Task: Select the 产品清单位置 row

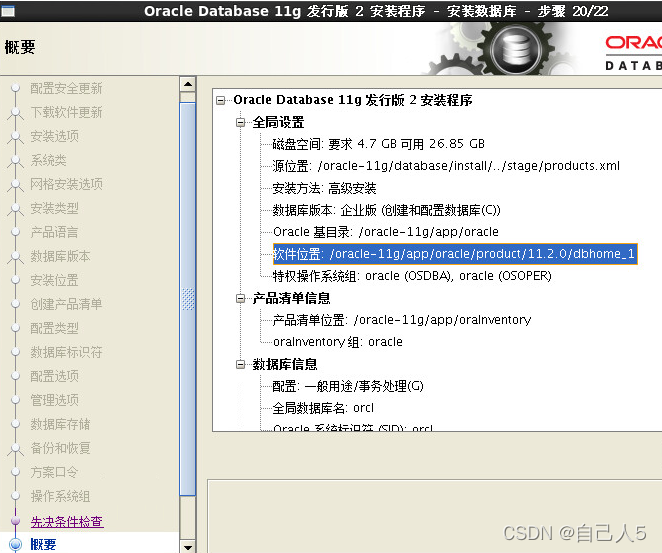Action: 402,320
